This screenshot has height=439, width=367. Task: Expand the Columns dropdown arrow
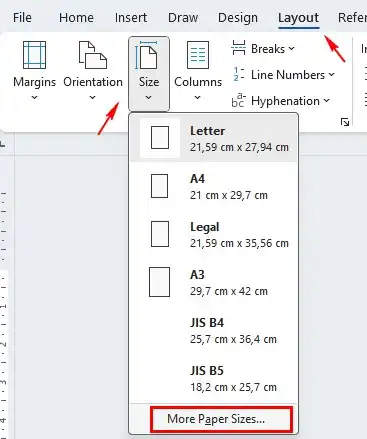[197, 98]
